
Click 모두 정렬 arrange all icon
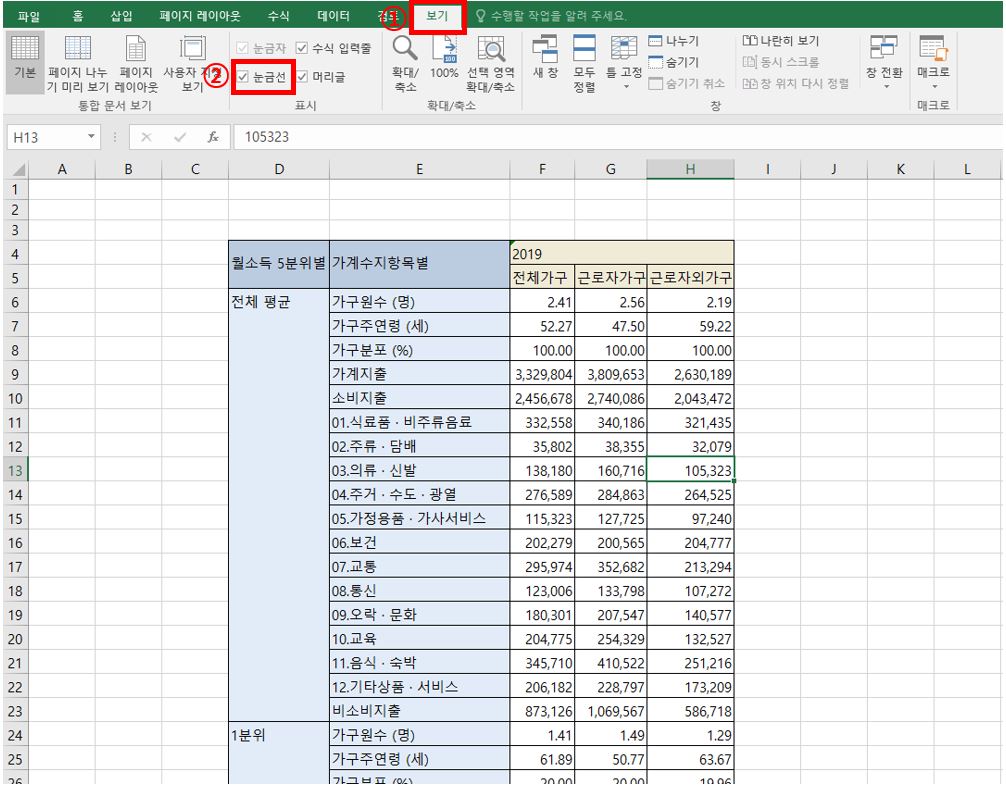(584, 49)
